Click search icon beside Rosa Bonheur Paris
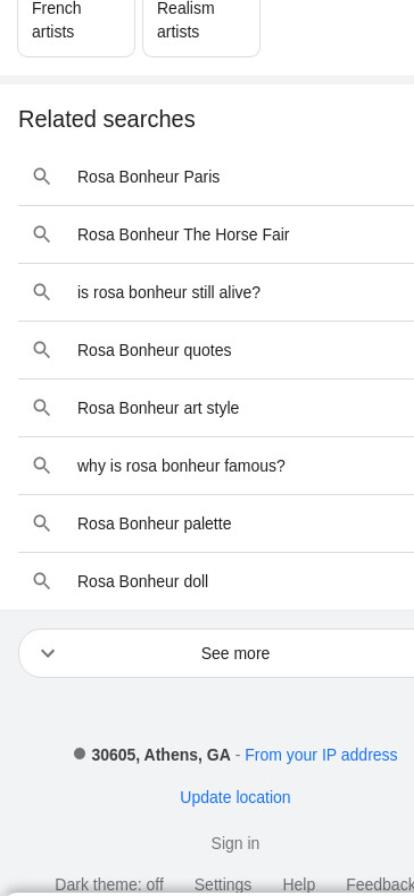 (x=41, y=177)
